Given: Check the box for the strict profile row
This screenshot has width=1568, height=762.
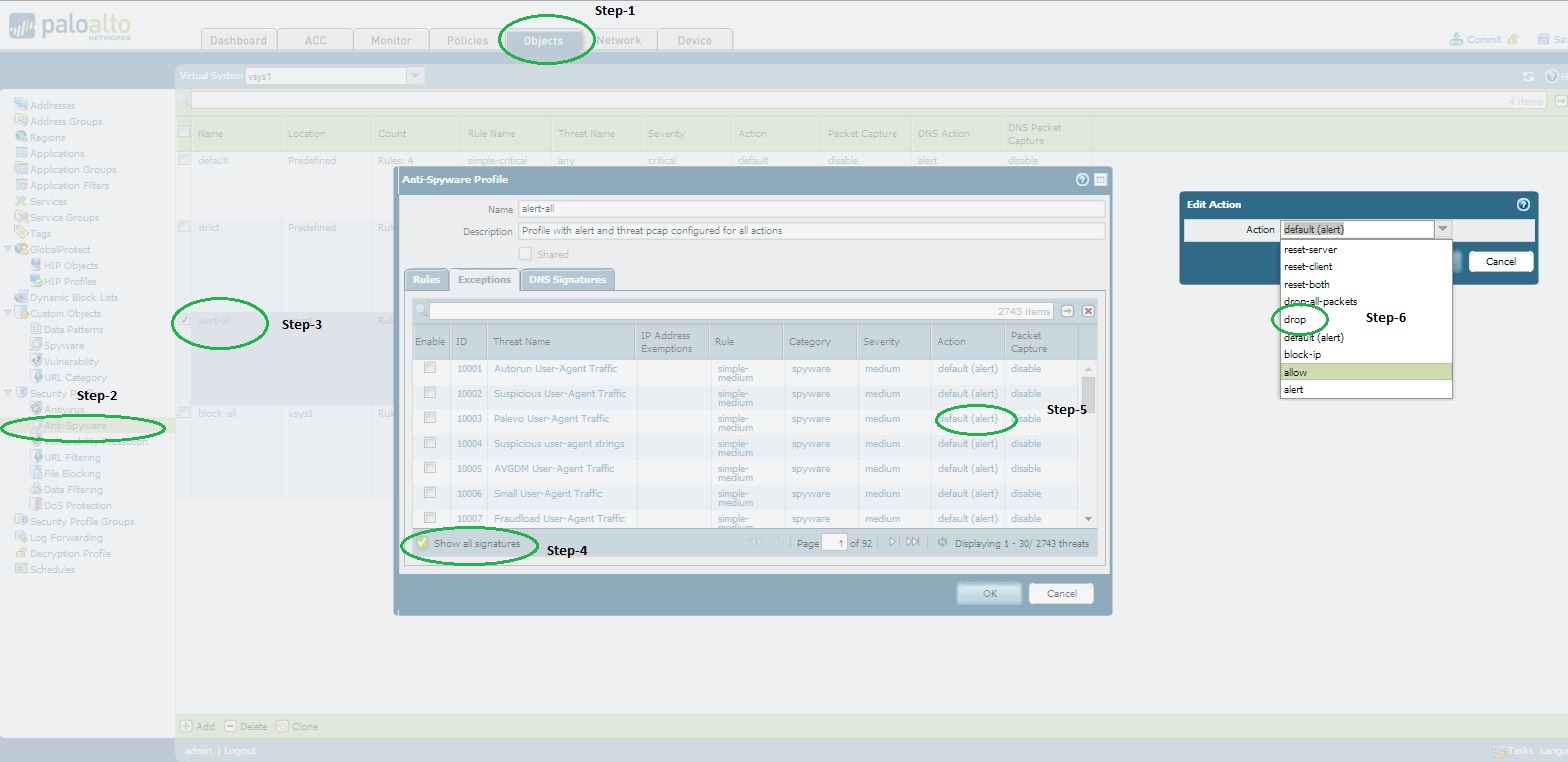Looking at the screenshot, I should point(184,227).
